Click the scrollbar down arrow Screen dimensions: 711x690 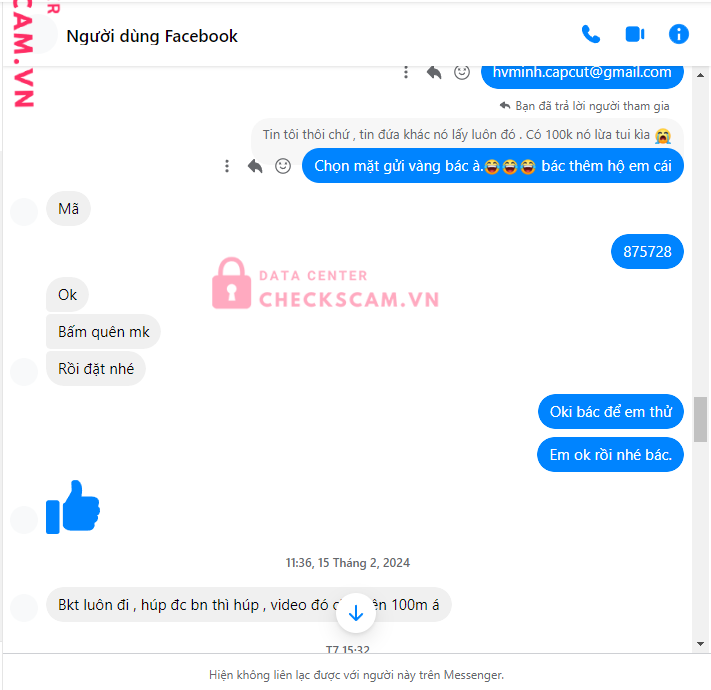click(x=700, y=644)
